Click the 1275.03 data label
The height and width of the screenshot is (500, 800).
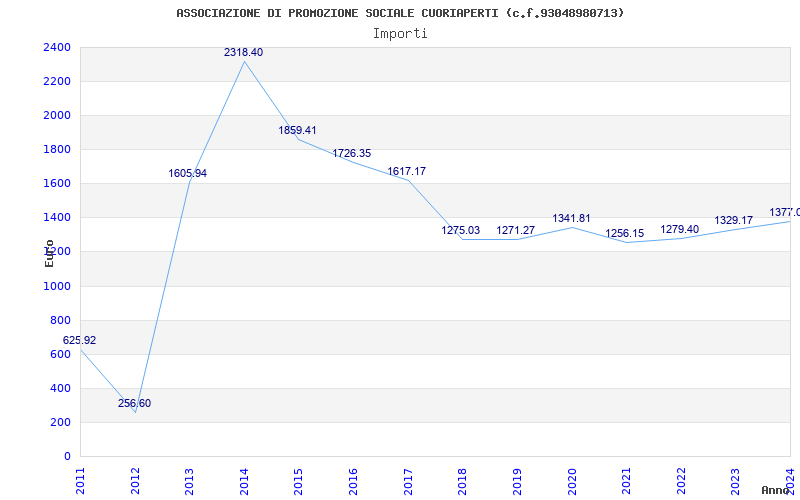point(461,230)
